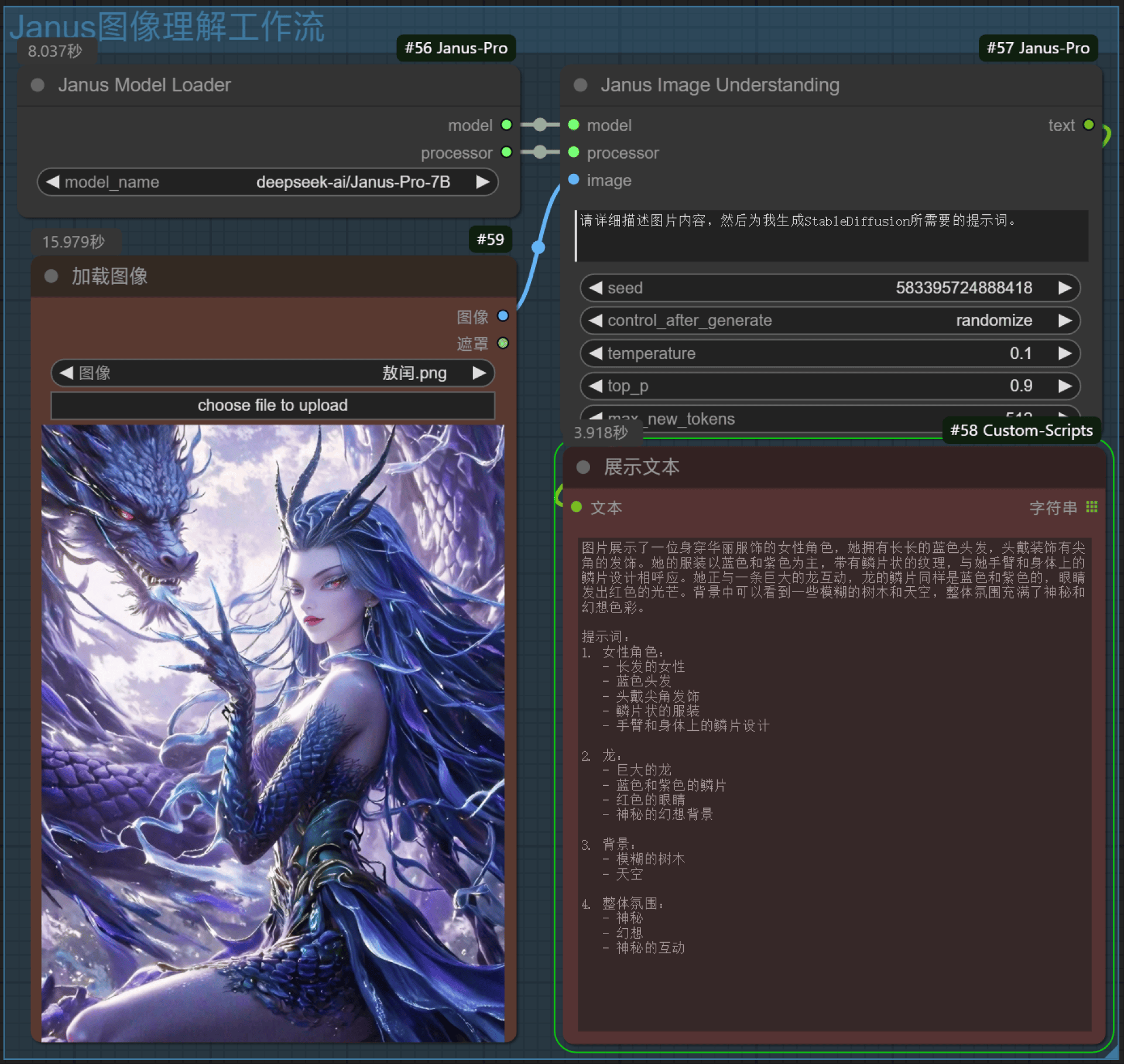Click the 15.979秒 timing label
The height and width of the screenshot is (1064, 1124).
(x=74, y=242)
